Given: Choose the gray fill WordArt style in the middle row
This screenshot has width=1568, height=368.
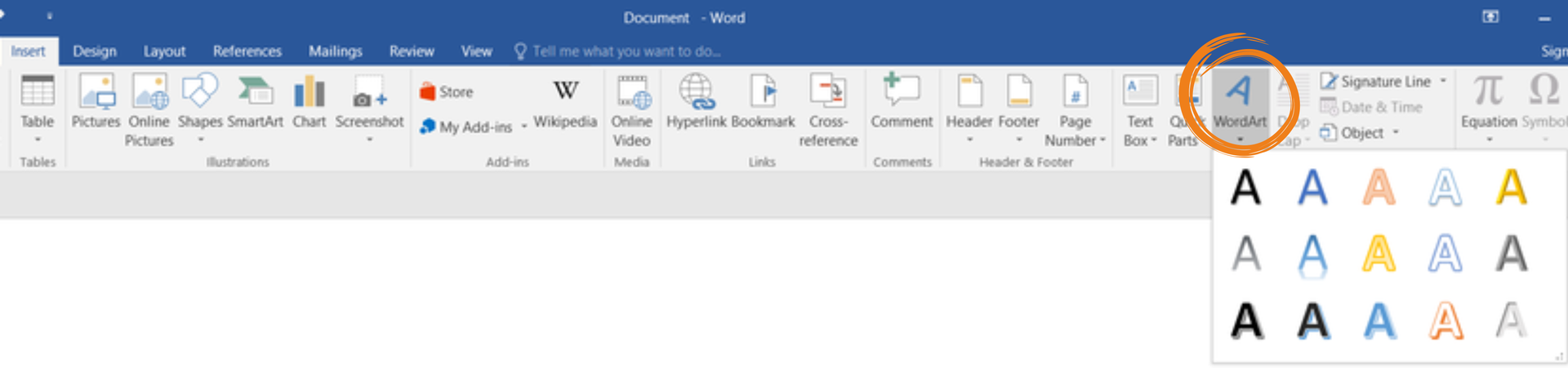Looking at the screenshot, I should pos(1246,254).
